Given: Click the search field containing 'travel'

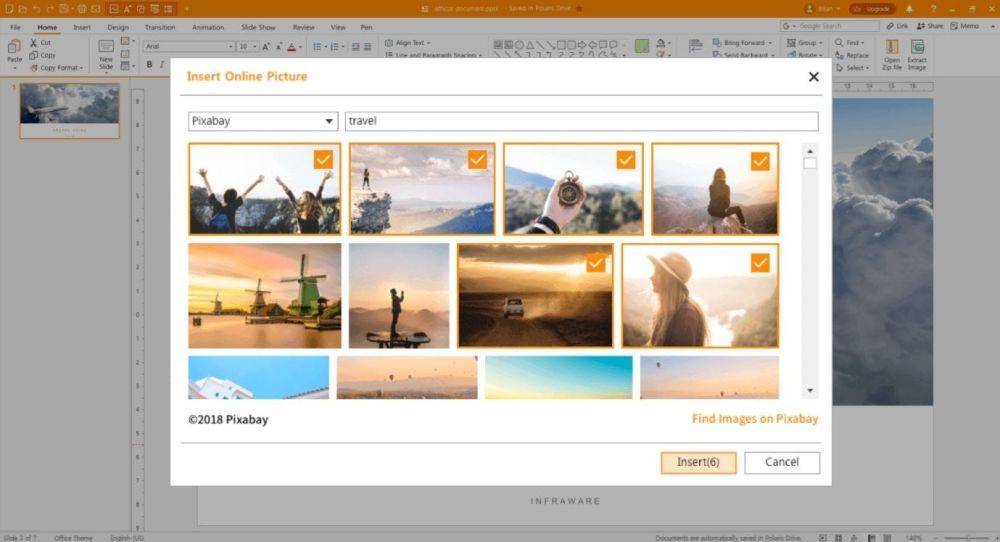Looking at the screenshot, I should click(x=581, y=121).
